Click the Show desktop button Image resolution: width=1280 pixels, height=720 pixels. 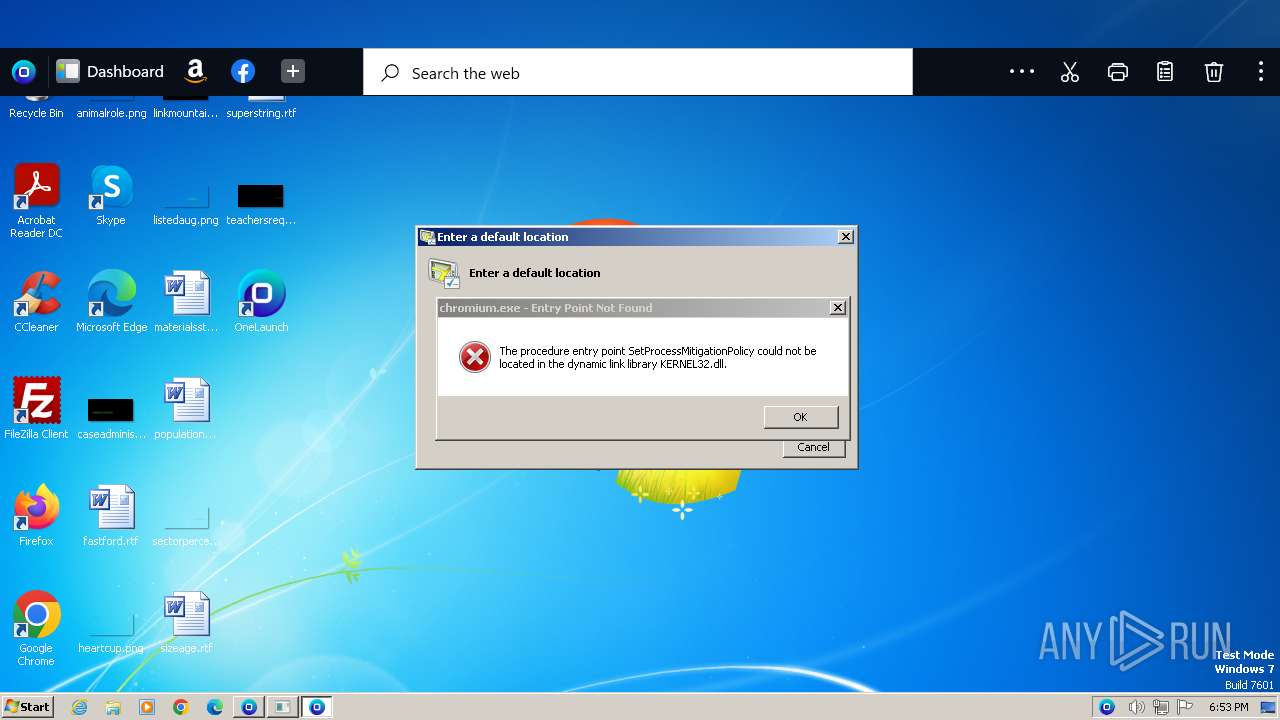pyautogui.click(x=1269, y=707)
